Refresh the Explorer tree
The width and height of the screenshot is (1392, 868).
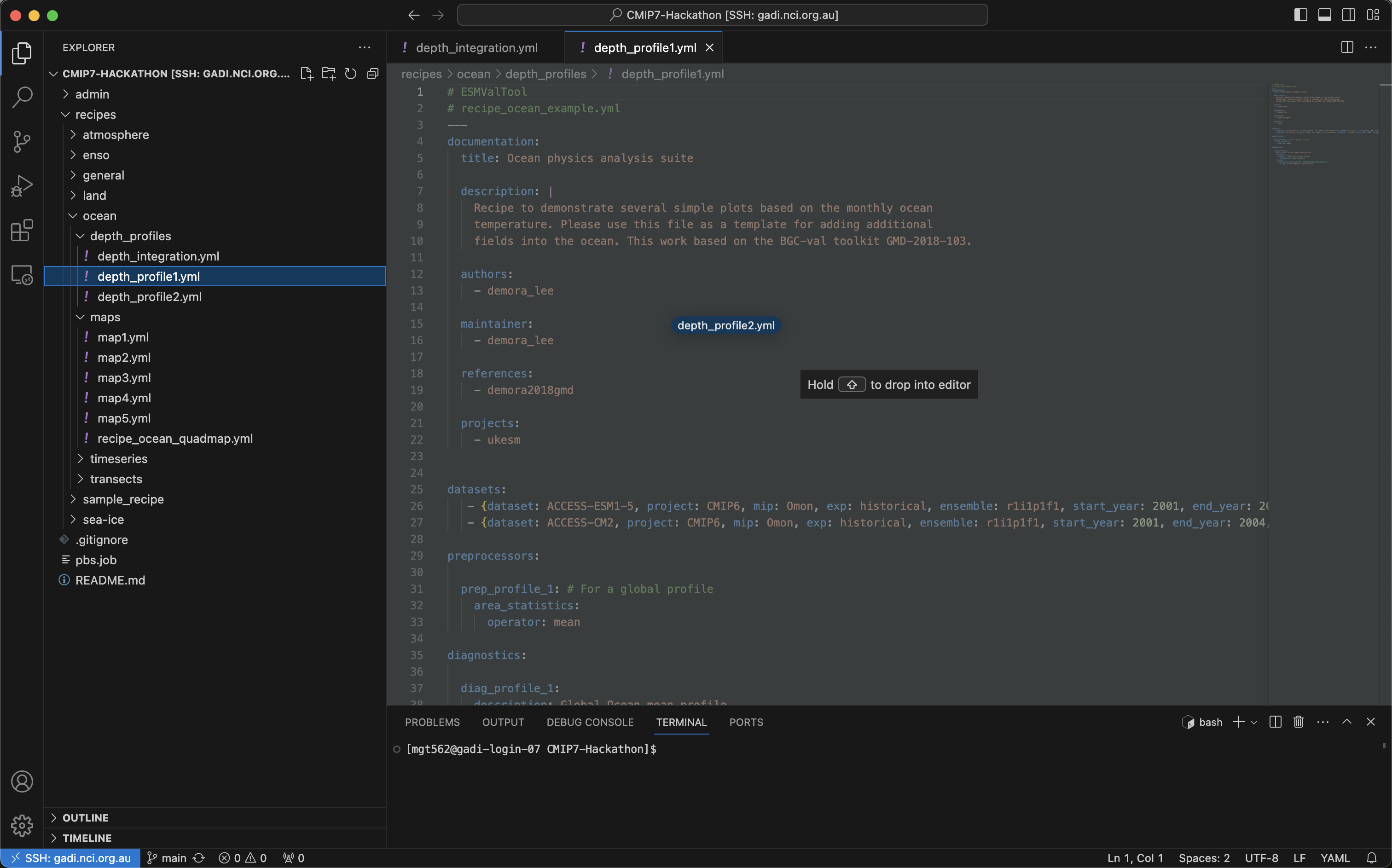pos(350,74)
